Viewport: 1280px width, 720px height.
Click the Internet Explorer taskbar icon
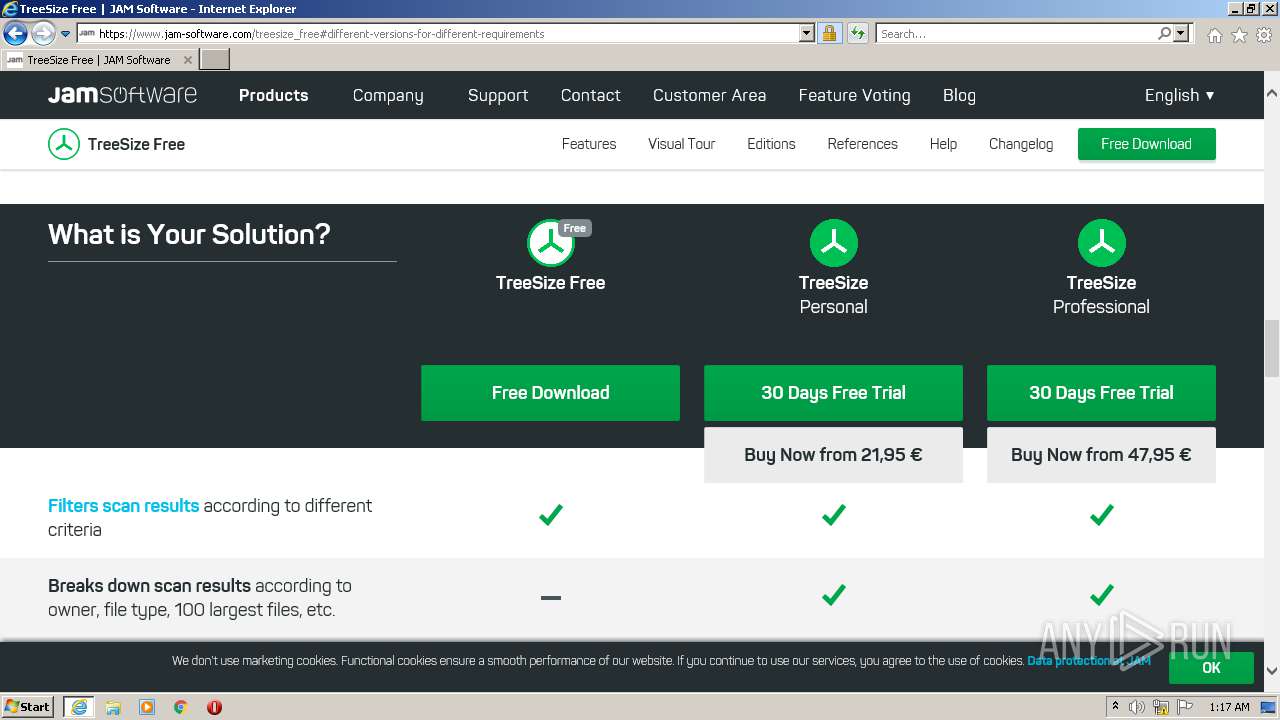coord(79,707)
